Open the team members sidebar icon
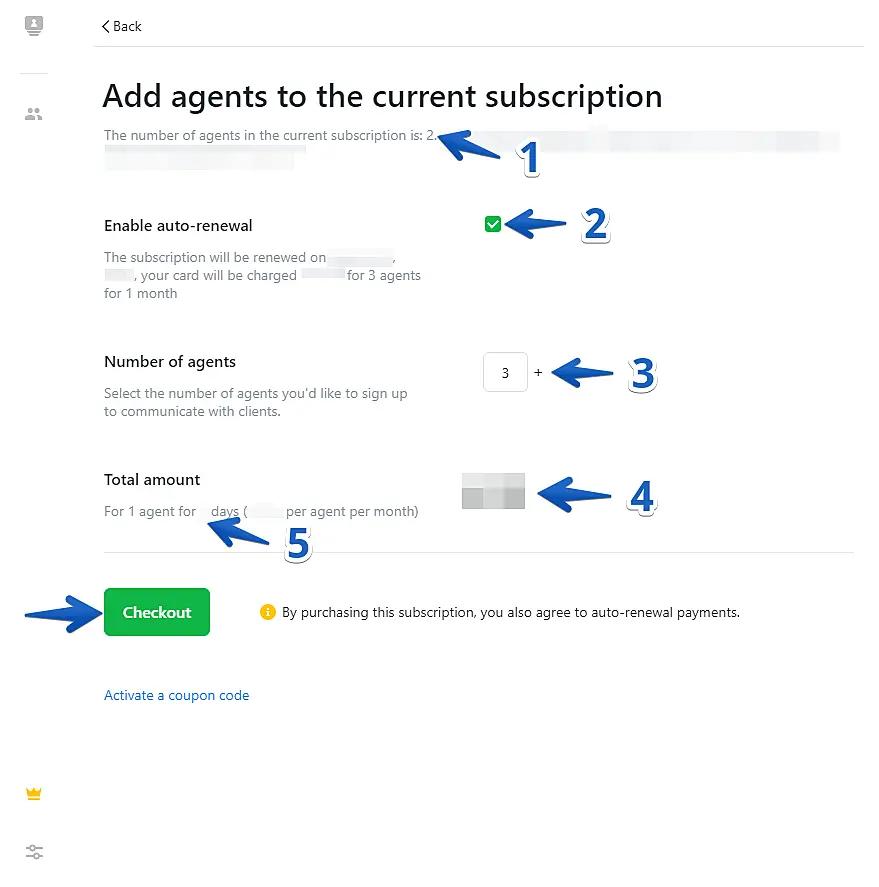 click(34, 115)
